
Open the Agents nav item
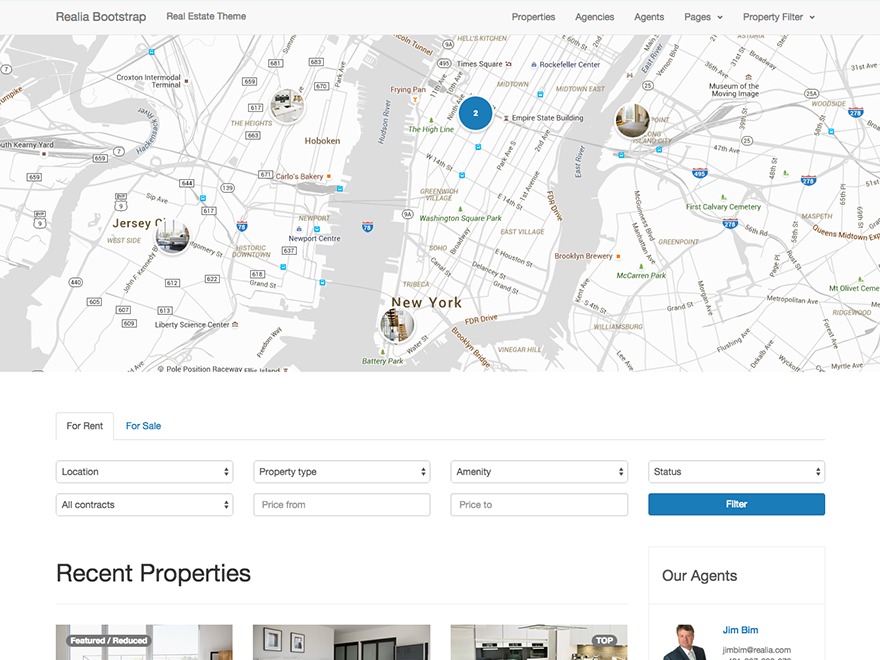pyautogui.click(x=649, y=17)
